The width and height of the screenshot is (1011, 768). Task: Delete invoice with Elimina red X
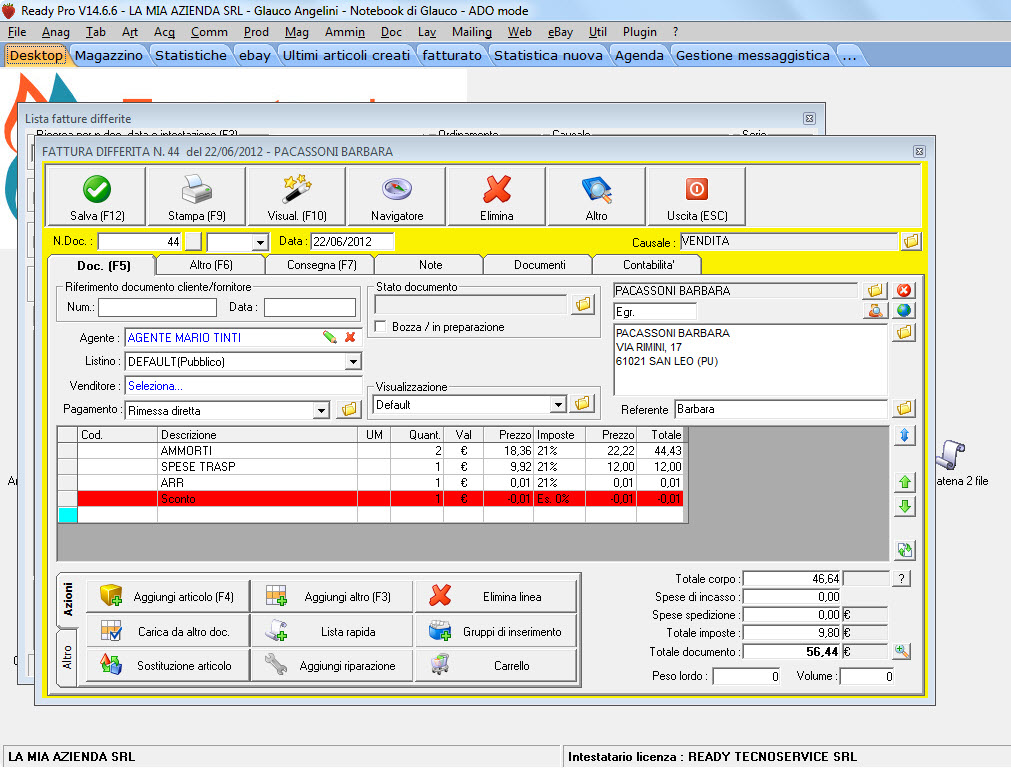point(497,196)
